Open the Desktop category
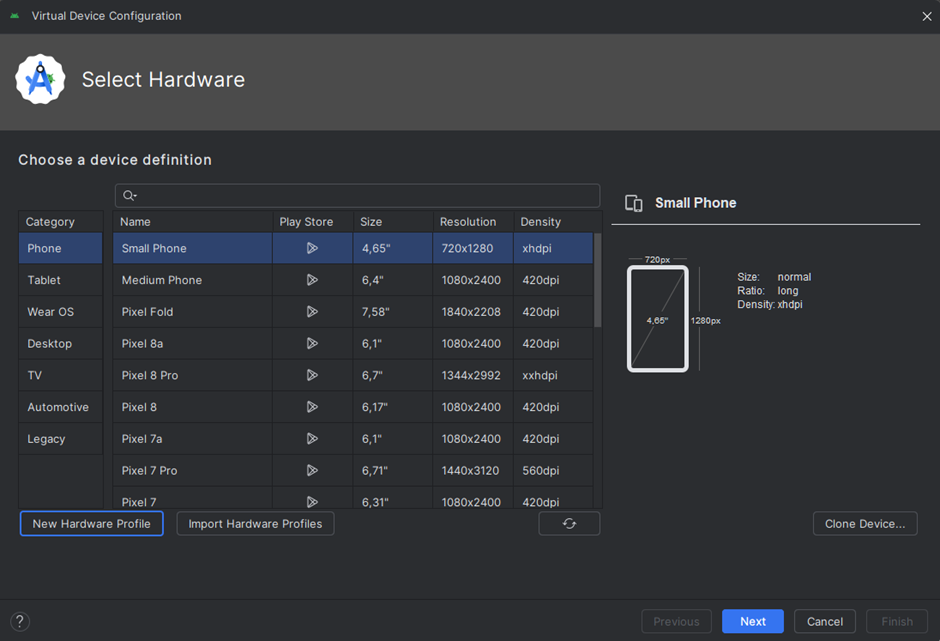The height and width of the screenshot is (641, 940). (61, 344)
